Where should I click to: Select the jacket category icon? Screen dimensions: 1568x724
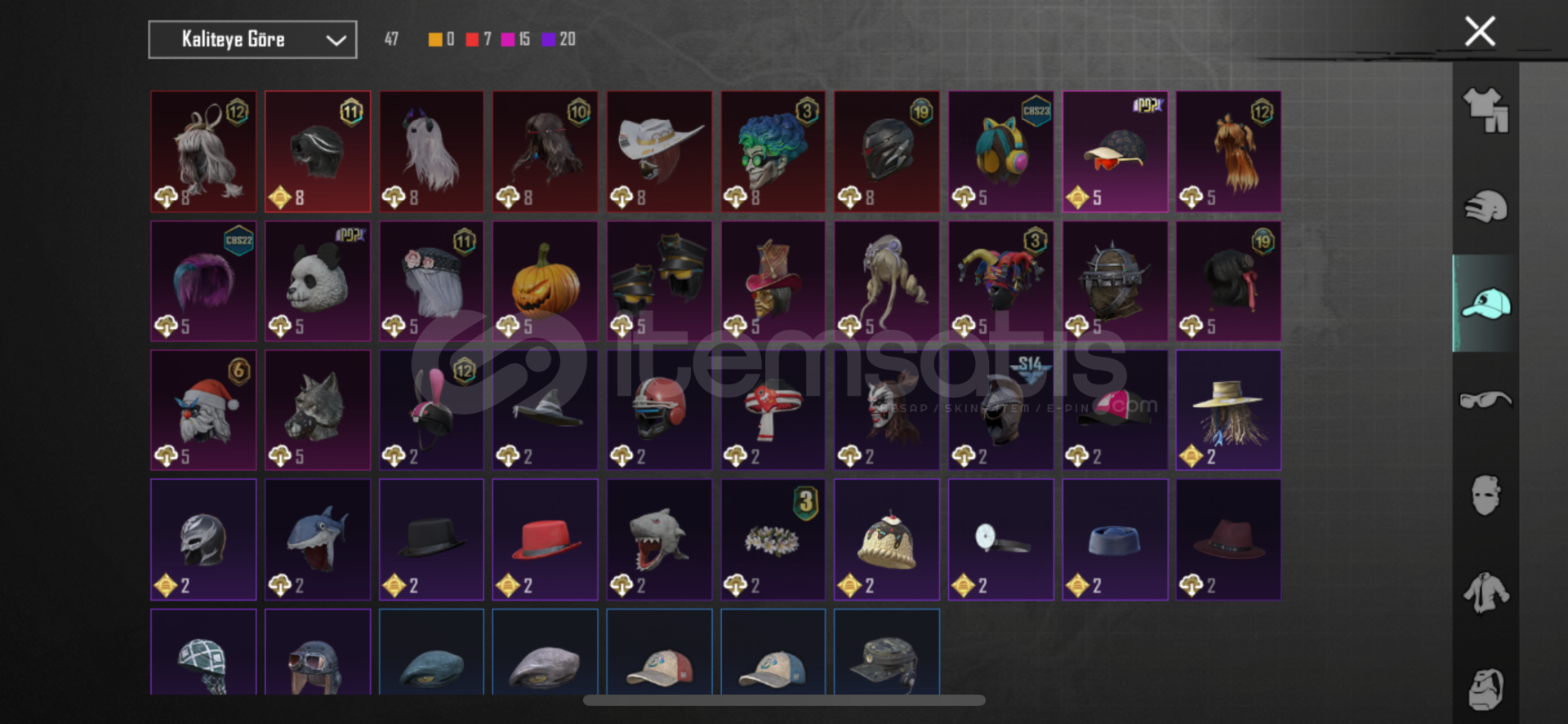tap(1486, 593)
